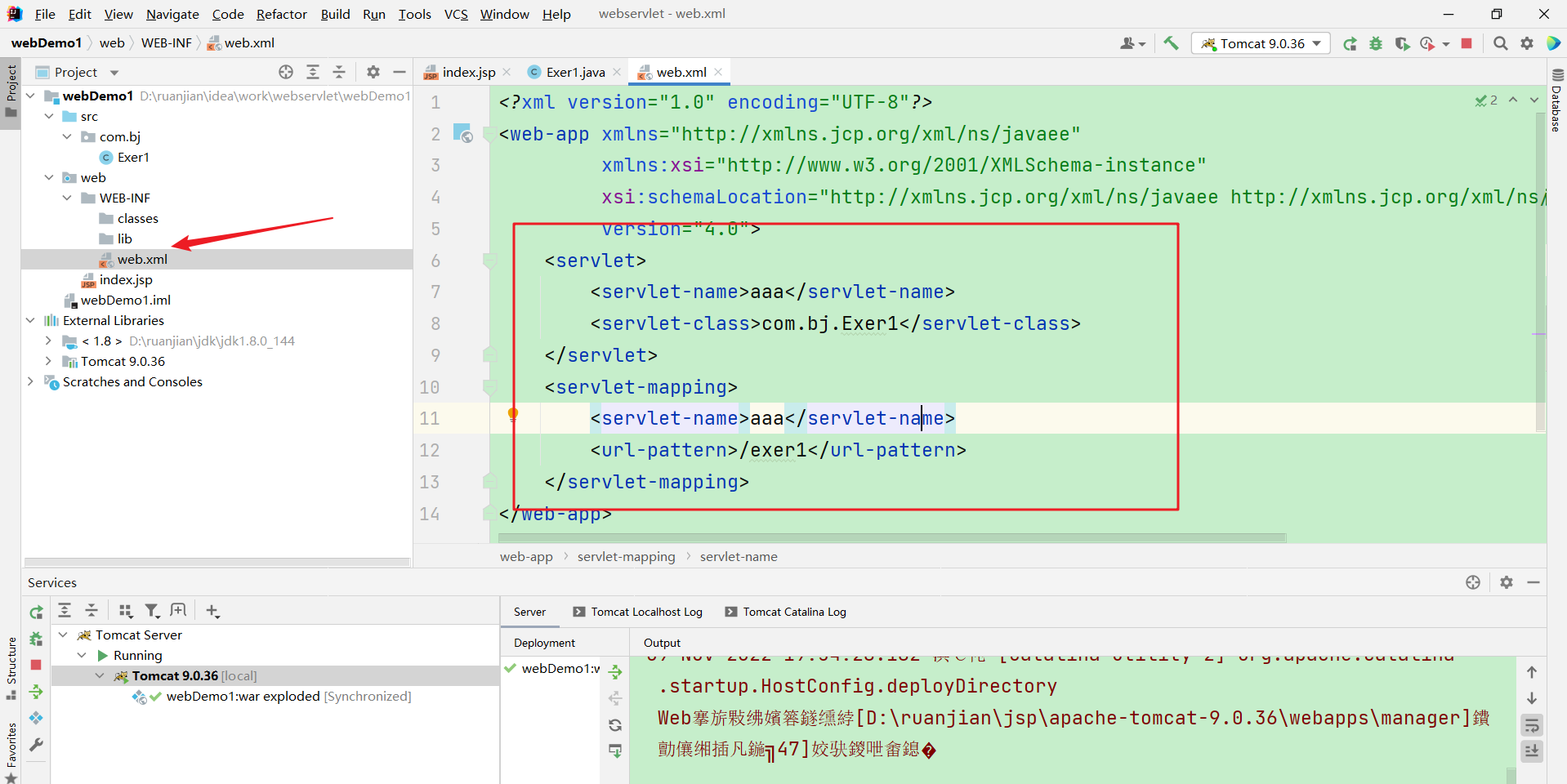Image resolution: width=1567 pixels, height=784 pixels.
Task: Open Project panel options gear
Action: pos(373,72)
